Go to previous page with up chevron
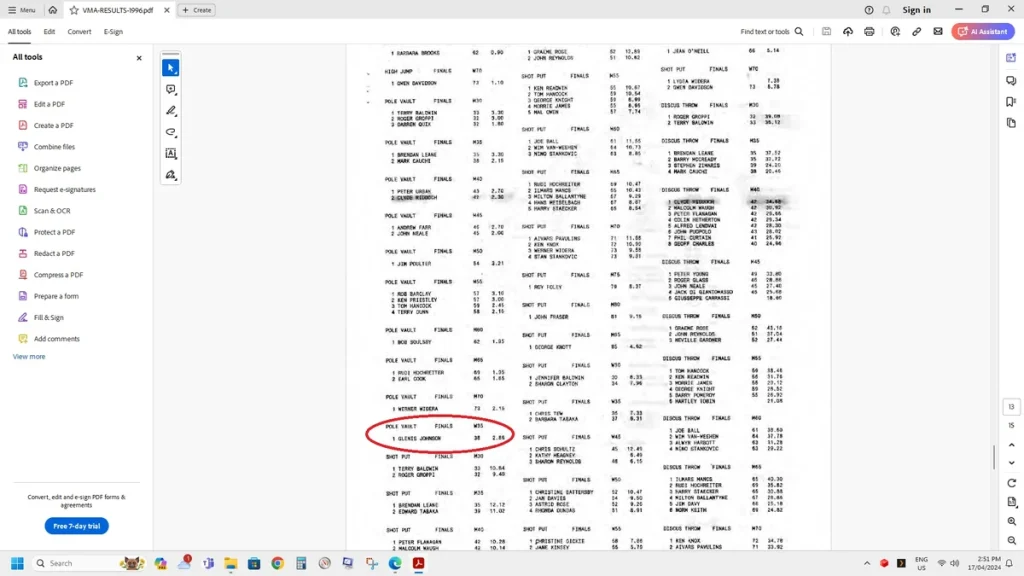Viewport: 1024px width, 576px height. (x=1012, y=445)
